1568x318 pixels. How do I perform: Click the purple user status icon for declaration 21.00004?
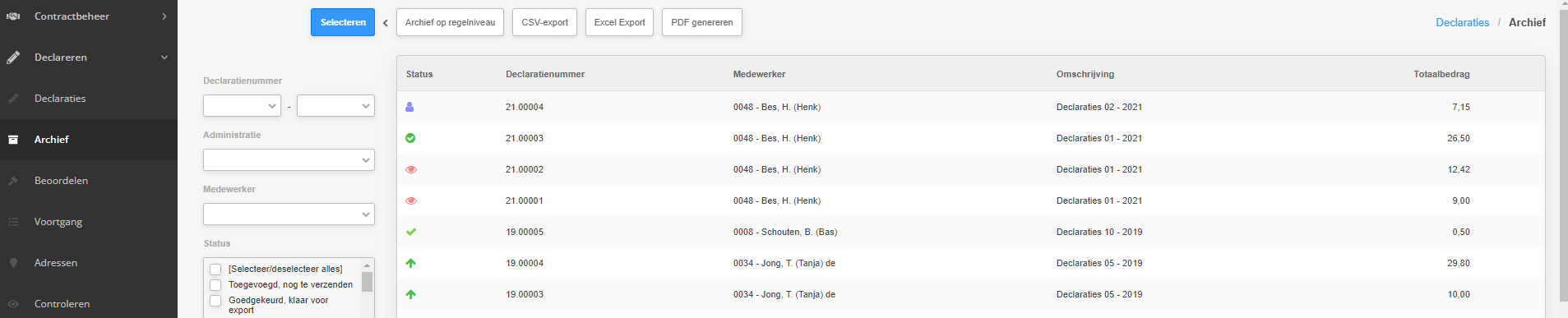click(409, 107)
